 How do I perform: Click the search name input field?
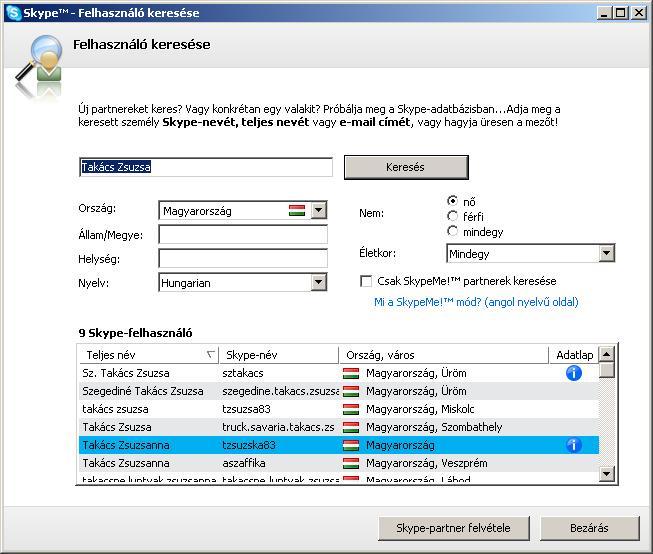point(206,167)
